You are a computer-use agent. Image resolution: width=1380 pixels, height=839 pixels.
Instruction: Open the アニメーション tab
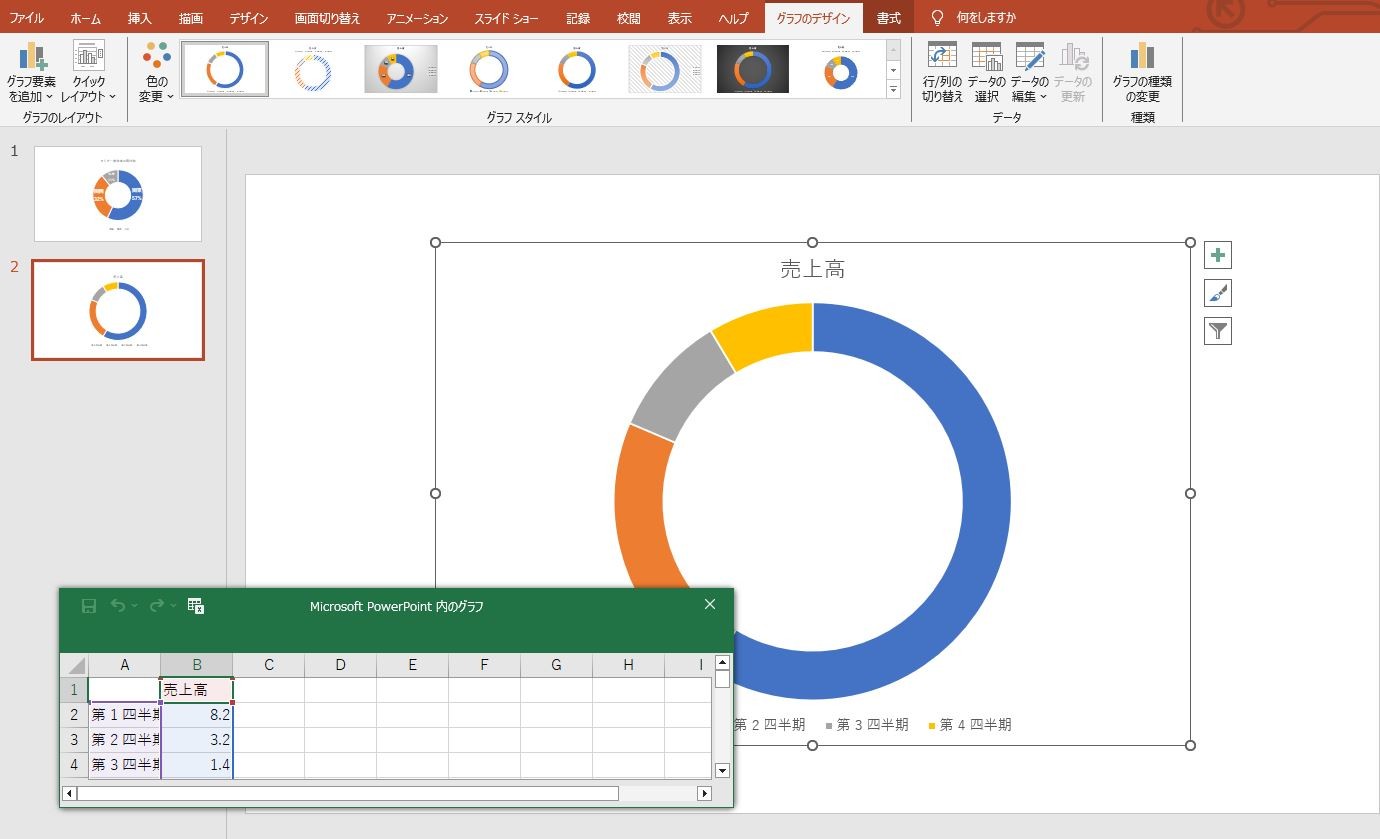[x=417, y=18]
